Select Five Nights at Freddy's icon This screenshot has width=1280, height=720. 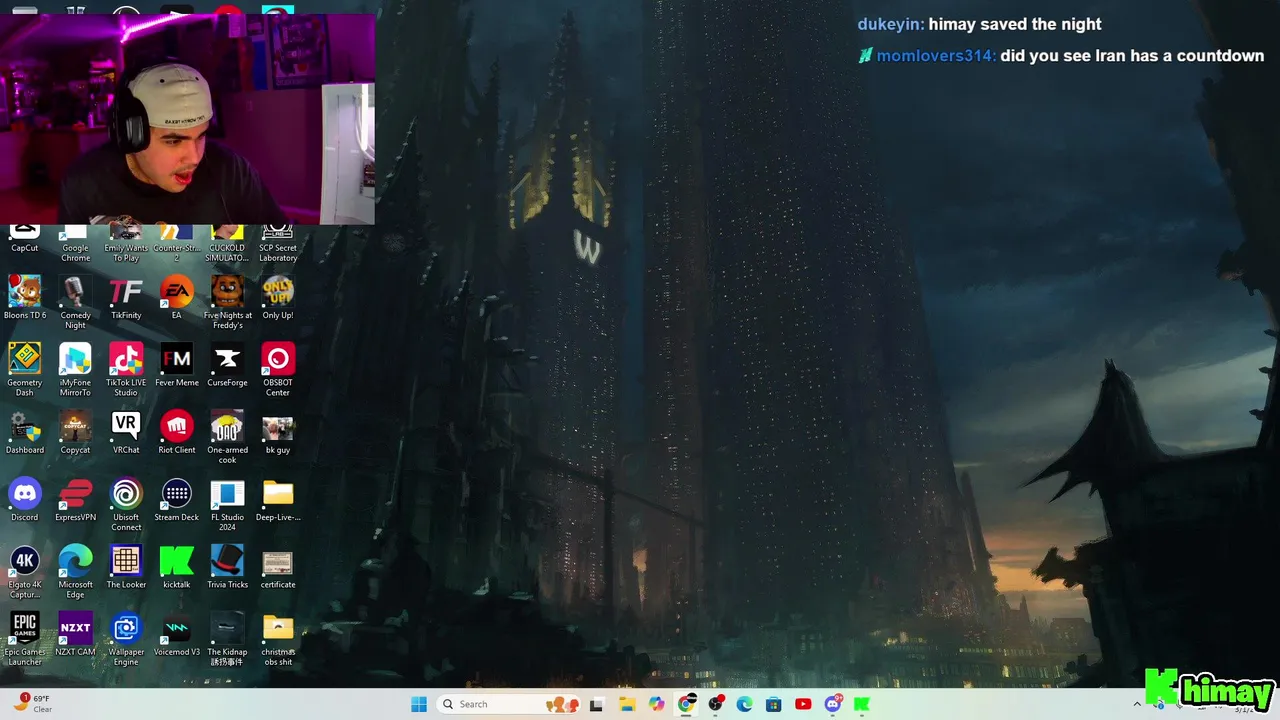pos(227,303)
